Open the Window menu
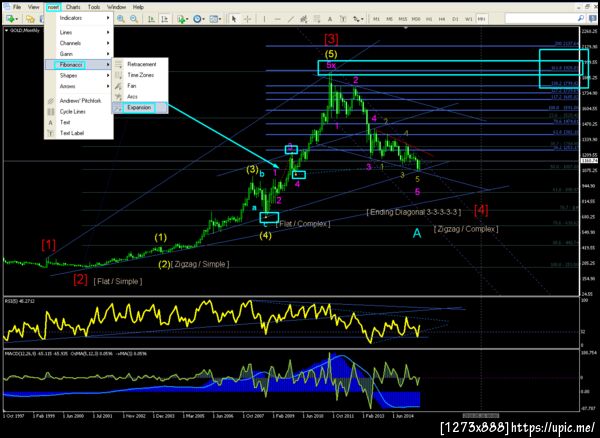Image resolution: width=600 pixels, height=438 pixels. point(116,7)
